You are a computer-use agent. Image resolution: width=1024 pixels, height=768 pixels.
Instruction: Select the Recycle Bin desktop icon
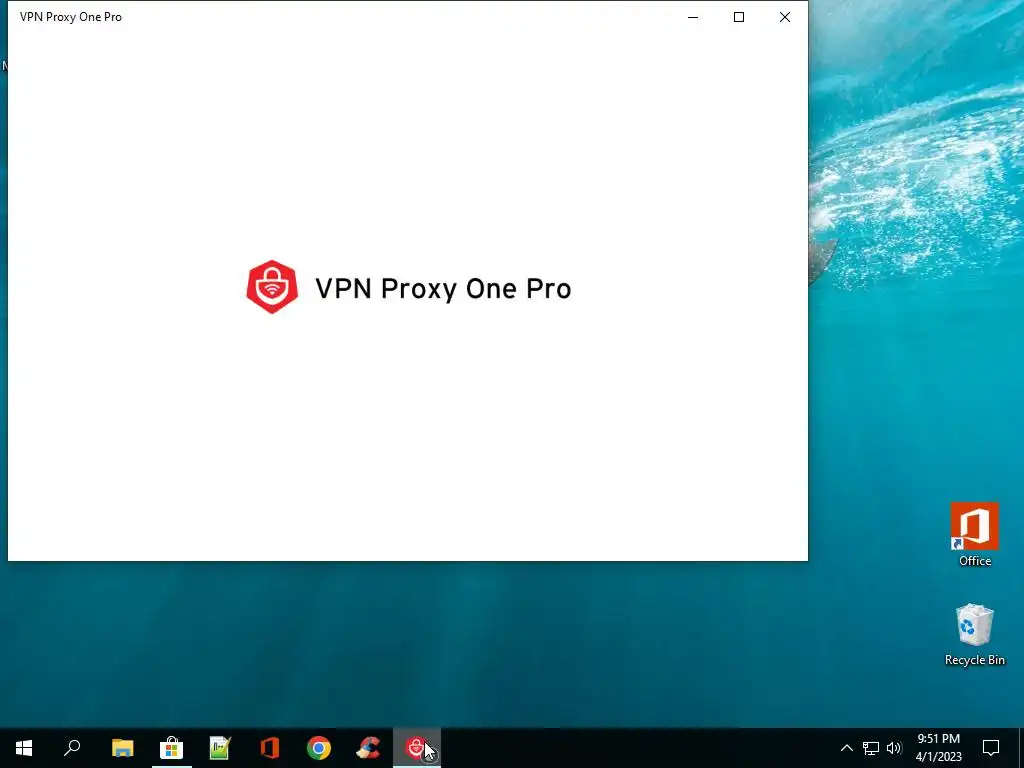click(974, 635)
